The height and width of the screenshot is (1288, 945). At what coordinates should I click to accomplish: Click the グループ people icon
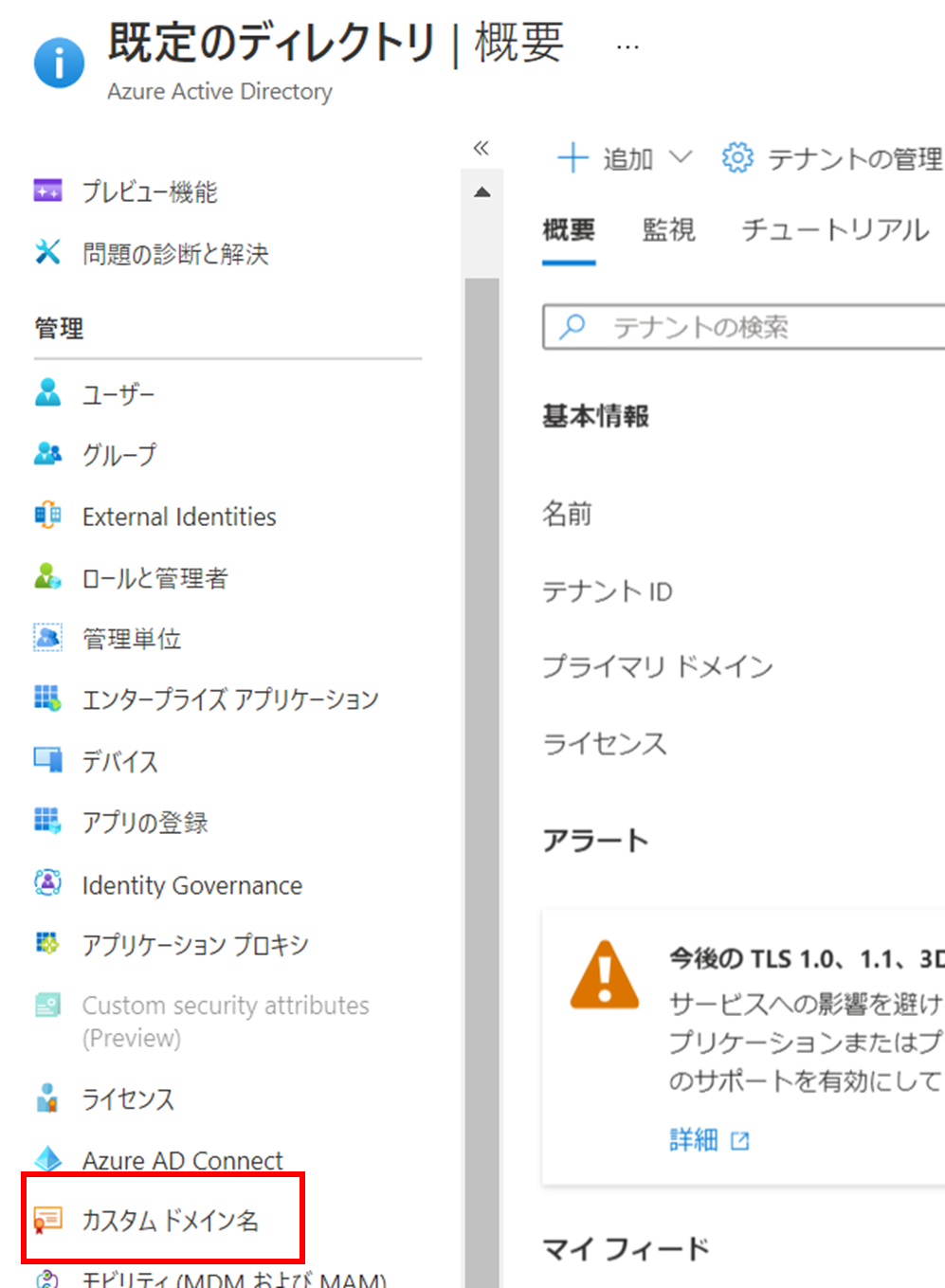[47, 453]
